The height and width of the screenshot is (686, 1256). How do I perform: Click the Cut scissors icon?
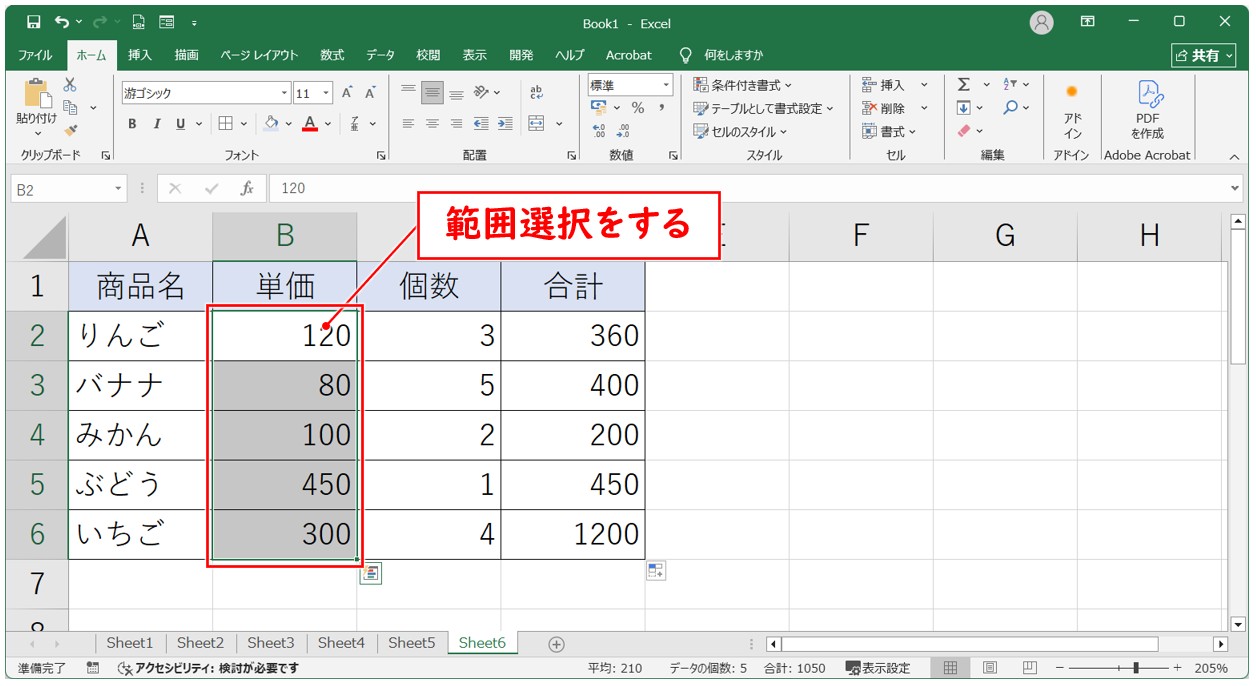tap(70, 86)
